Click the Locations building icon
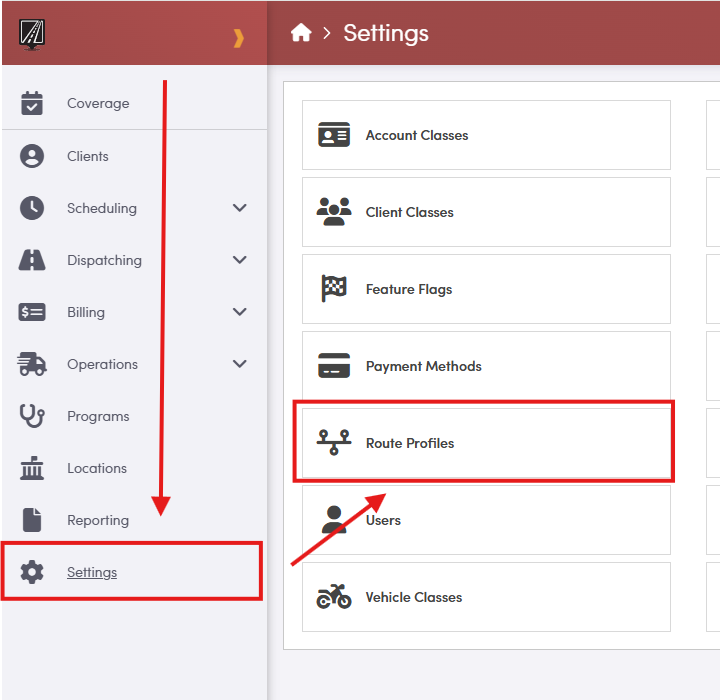720x700 pixels. 32,468
